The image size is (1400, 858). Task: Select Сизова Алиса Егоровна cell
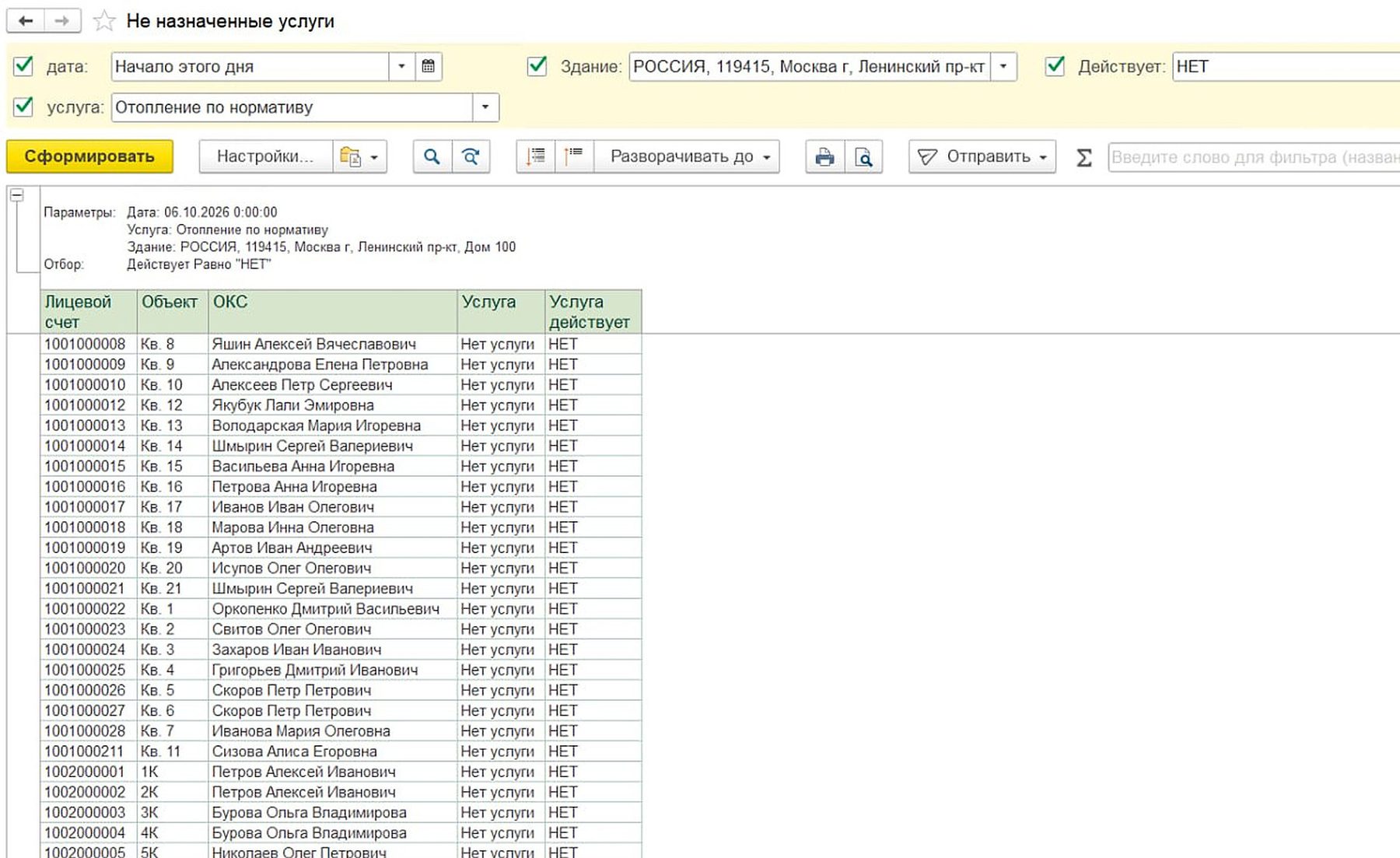tap(333, 751)
